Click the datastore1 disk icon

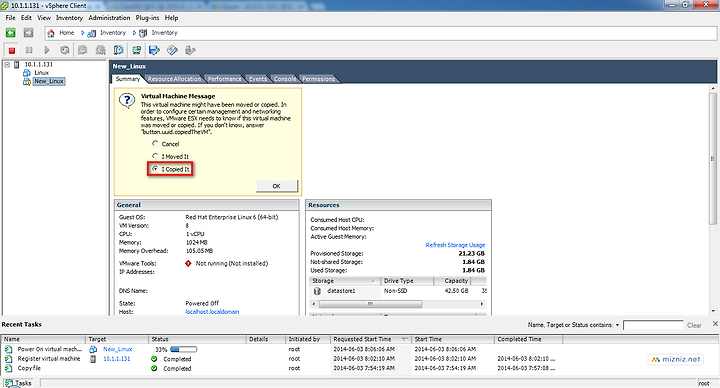pyautogui.click(x=317, y=291)
